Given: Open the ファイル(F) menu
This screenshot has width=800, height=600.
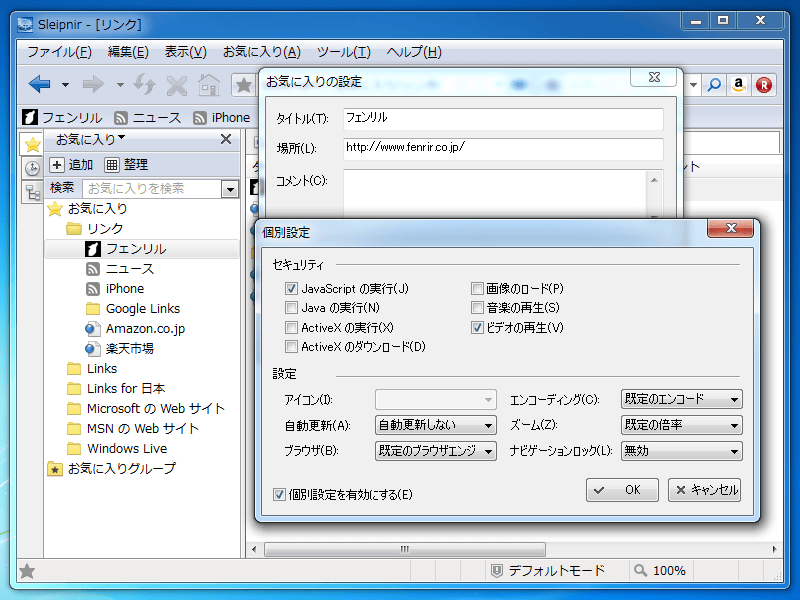Looking at the screenshot, I should tap(59, 52).
